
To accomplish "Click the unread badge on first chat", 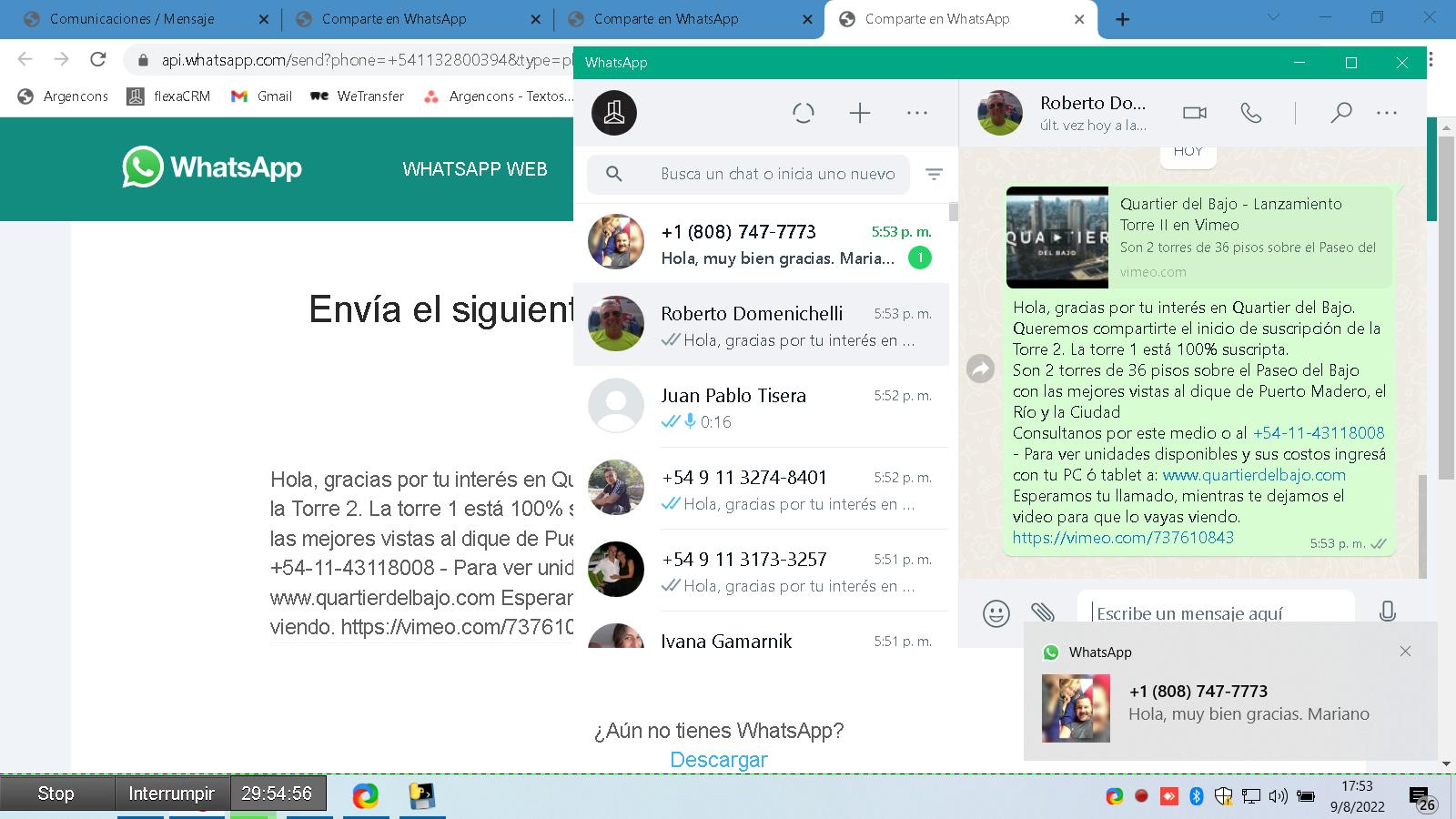I will click(x=920, y=258).
